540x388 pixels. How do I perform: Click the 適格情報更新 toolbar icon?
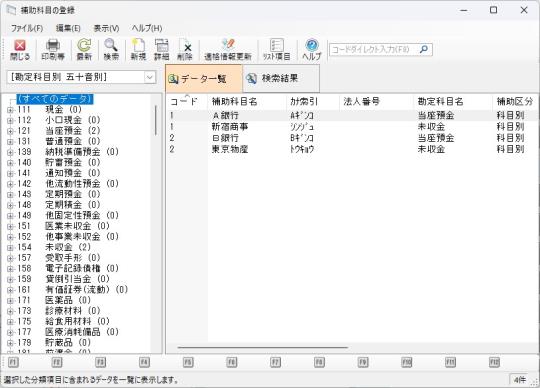pyautogui.click(x=228, y=50)
